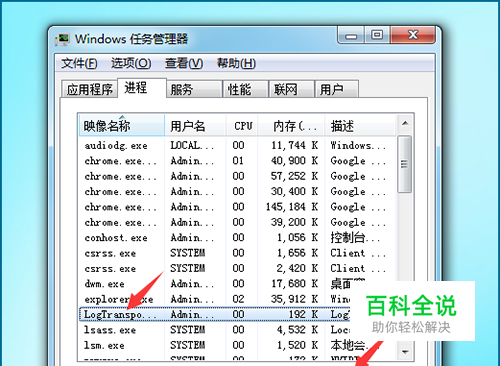This screenshot has width=500, height=366.
Task: Open the 查看(V) menu
Action: [184, 63]
